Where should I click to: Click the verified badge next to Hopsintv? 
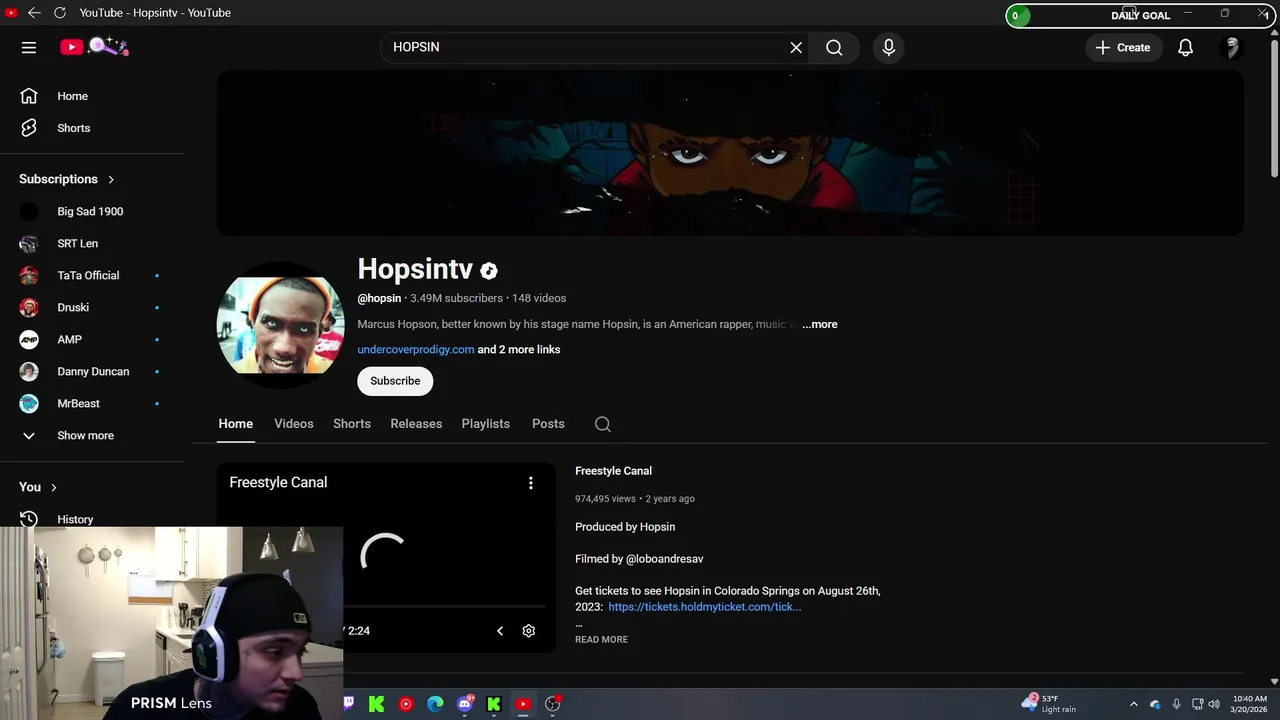(x=489, y=270)
